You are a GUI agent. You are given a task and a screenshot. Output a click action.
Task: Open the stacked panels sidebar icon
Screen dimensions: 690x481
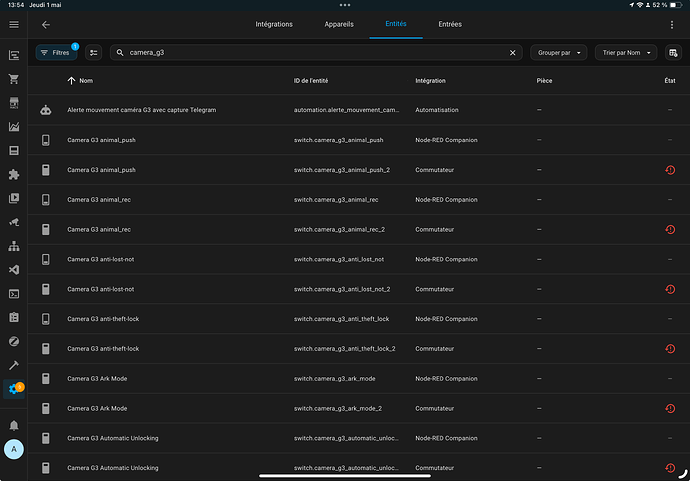[14, 151]
